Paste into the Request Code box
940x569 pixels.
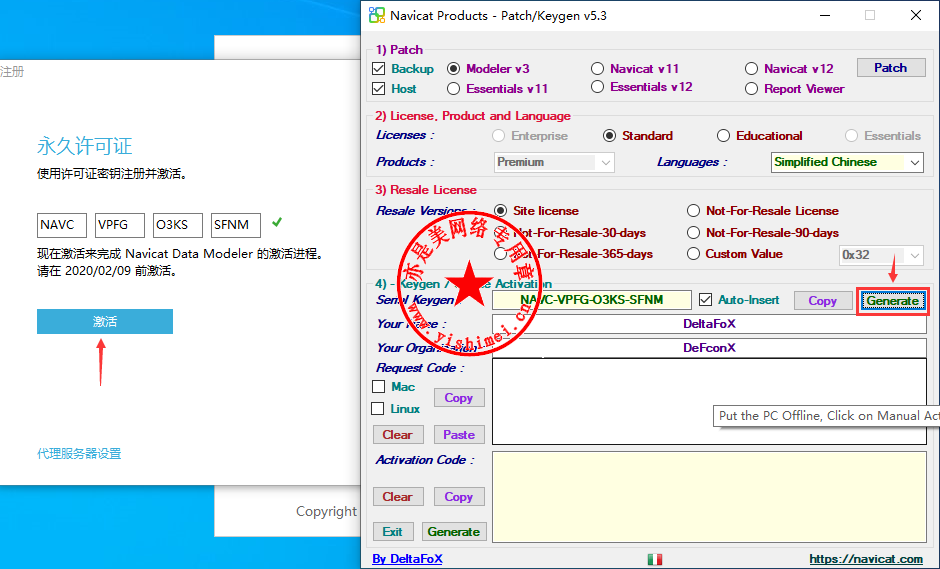click(459, 435)
